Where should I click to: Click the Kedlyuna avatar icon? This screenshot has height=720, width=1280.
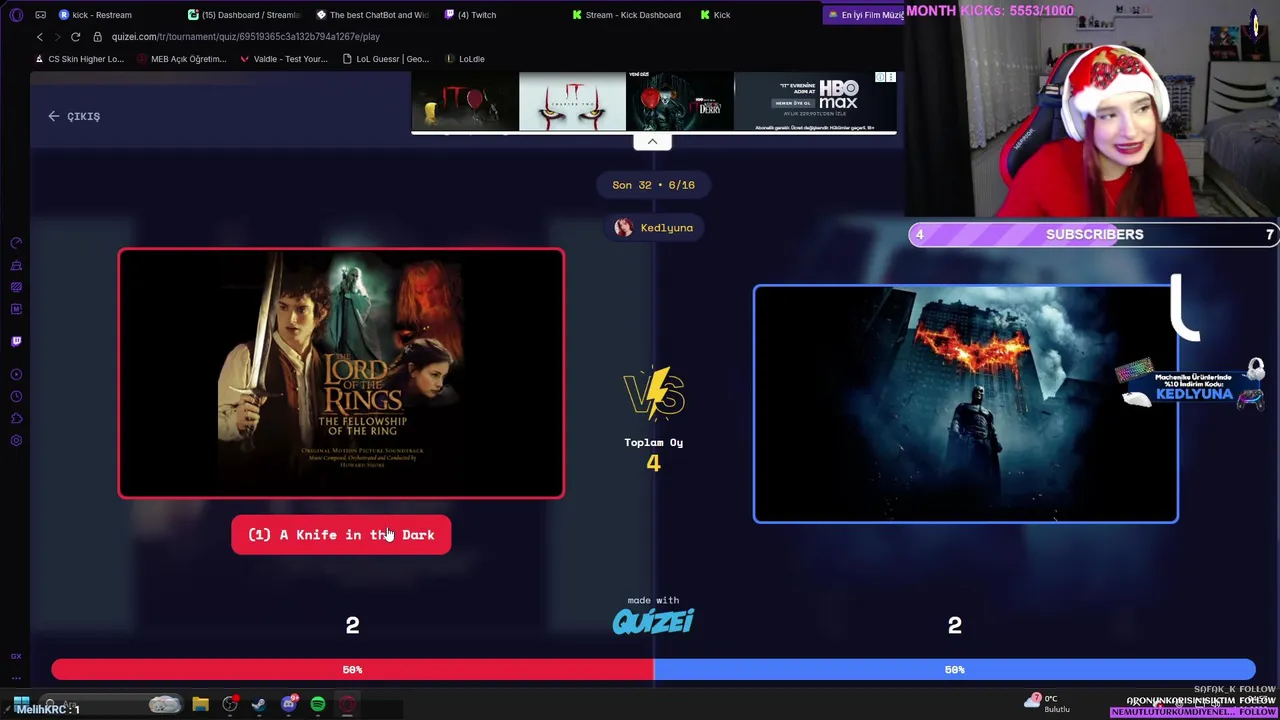[623, 228]
